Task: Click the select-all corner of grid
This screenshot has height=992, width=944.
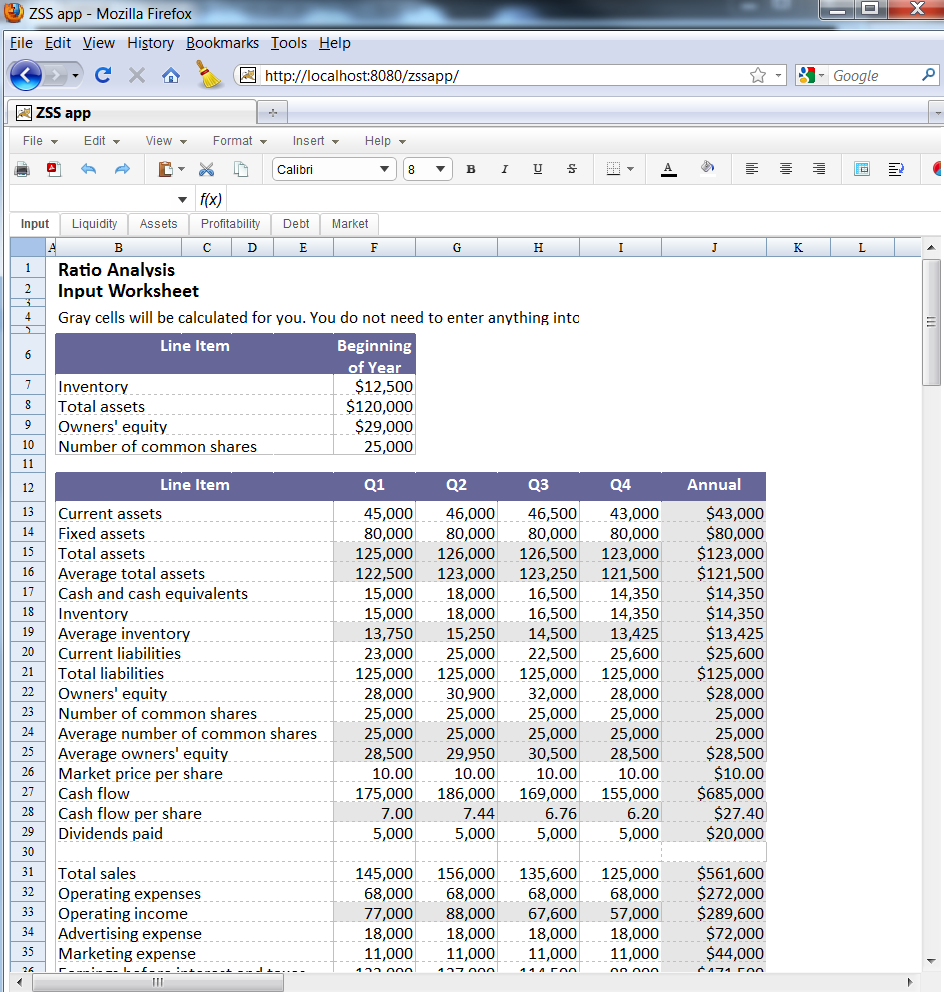Action: click(28, 247)
